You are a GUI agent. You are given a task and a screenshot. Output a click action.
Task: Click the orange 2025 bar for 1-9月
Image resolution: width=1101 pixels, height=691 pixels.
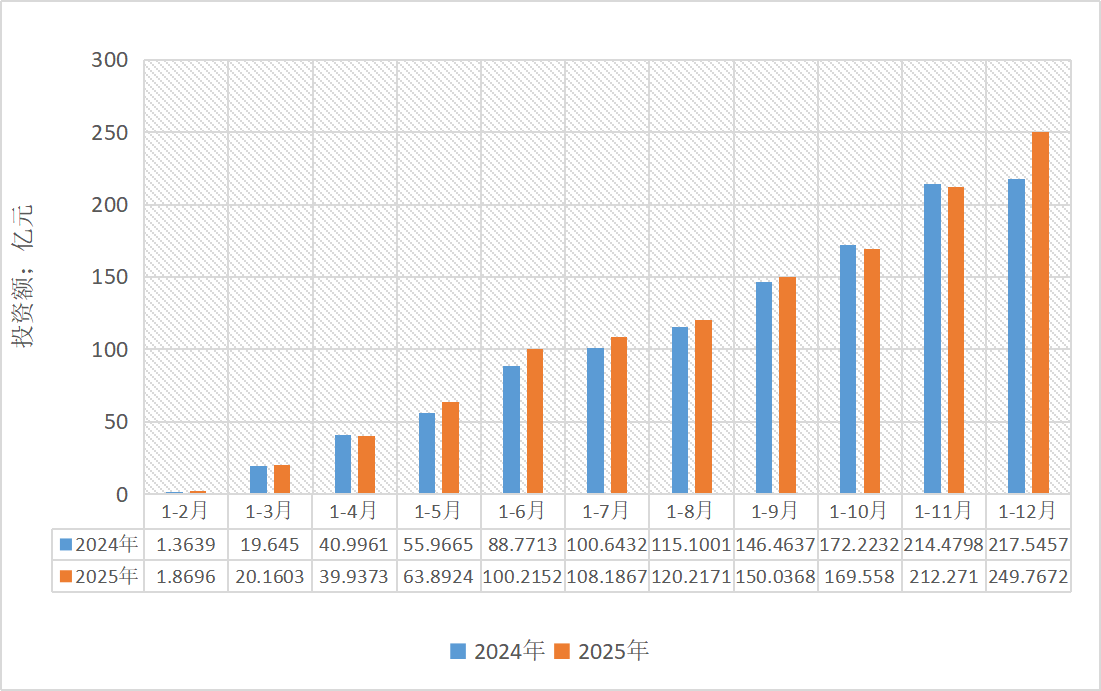click(x=787, y=386)
